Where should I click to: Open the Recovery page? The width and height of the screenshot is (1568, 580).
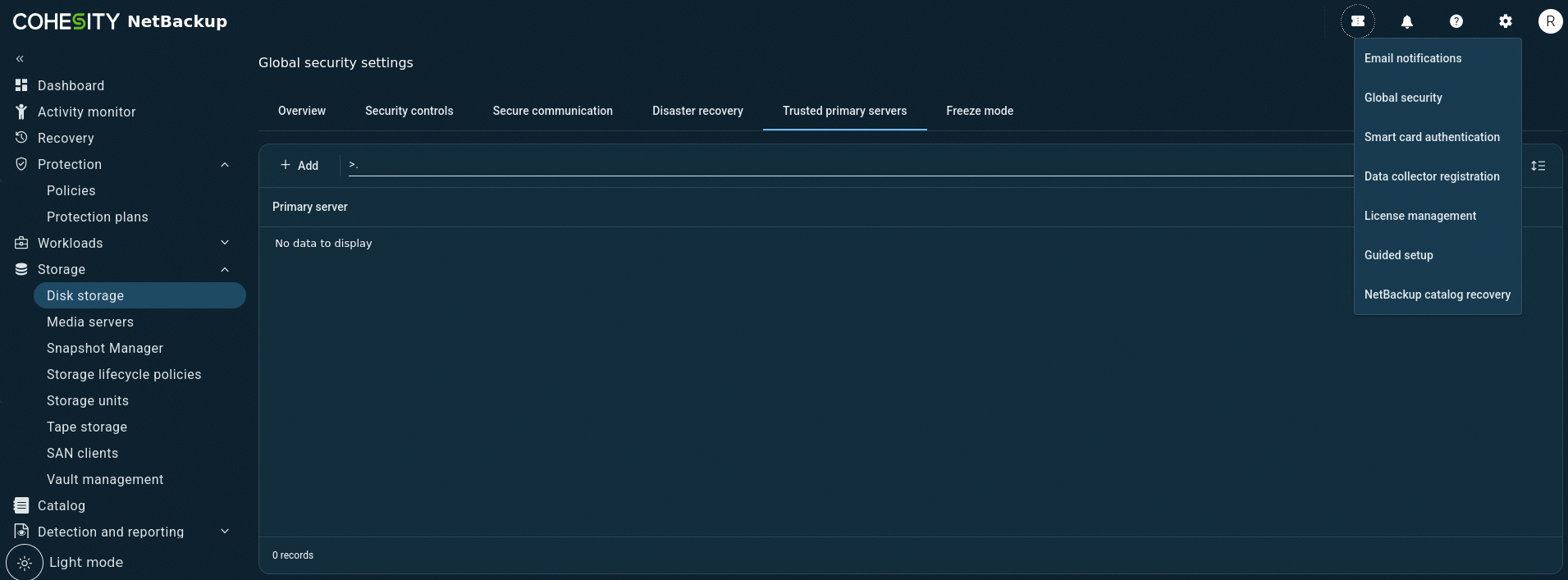[x=66, y=138]
